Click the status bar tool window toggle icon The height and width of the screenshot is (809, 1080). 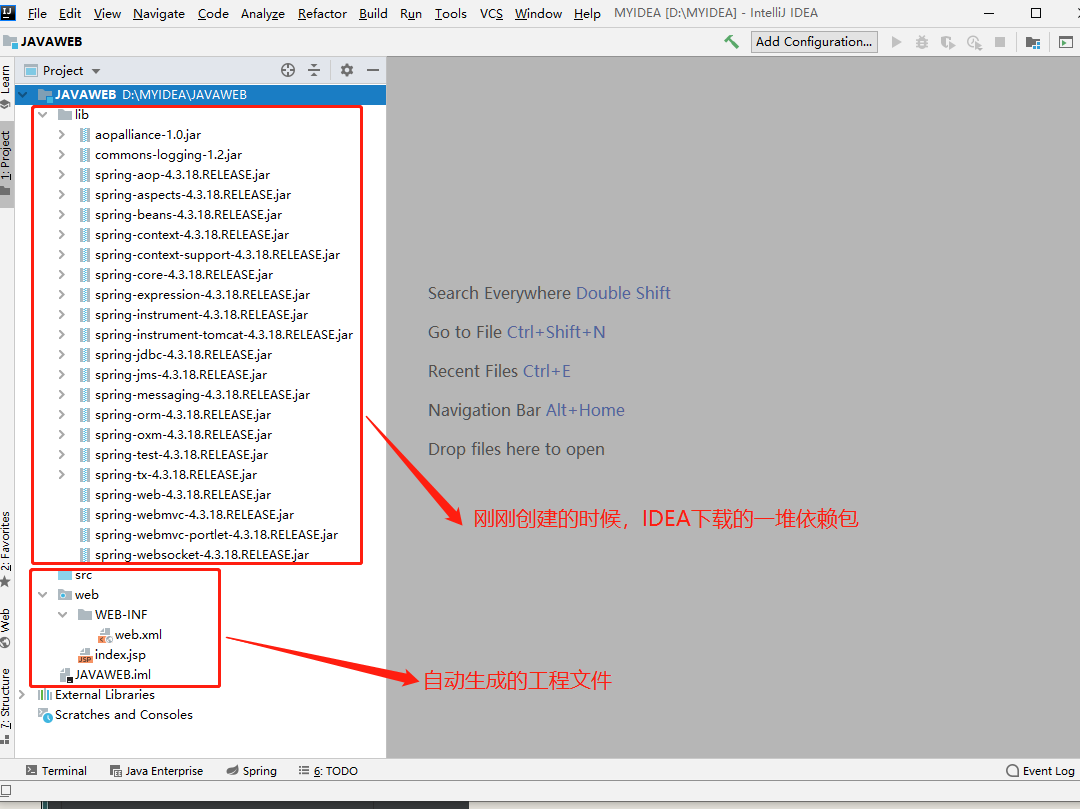(6, 790)
